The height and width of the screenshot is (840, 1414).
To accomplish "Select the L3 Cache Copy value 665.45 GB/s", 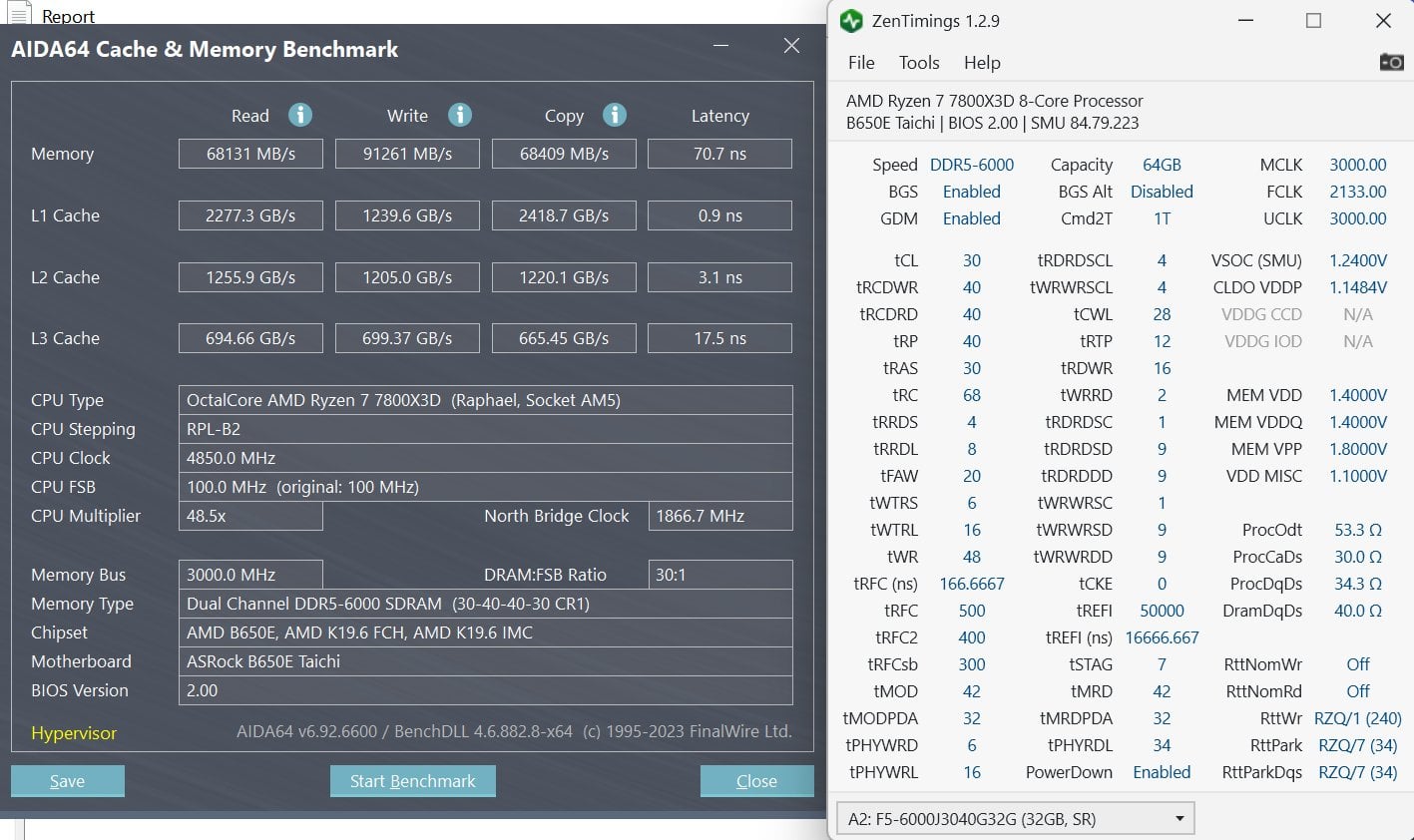I will 564,338.
